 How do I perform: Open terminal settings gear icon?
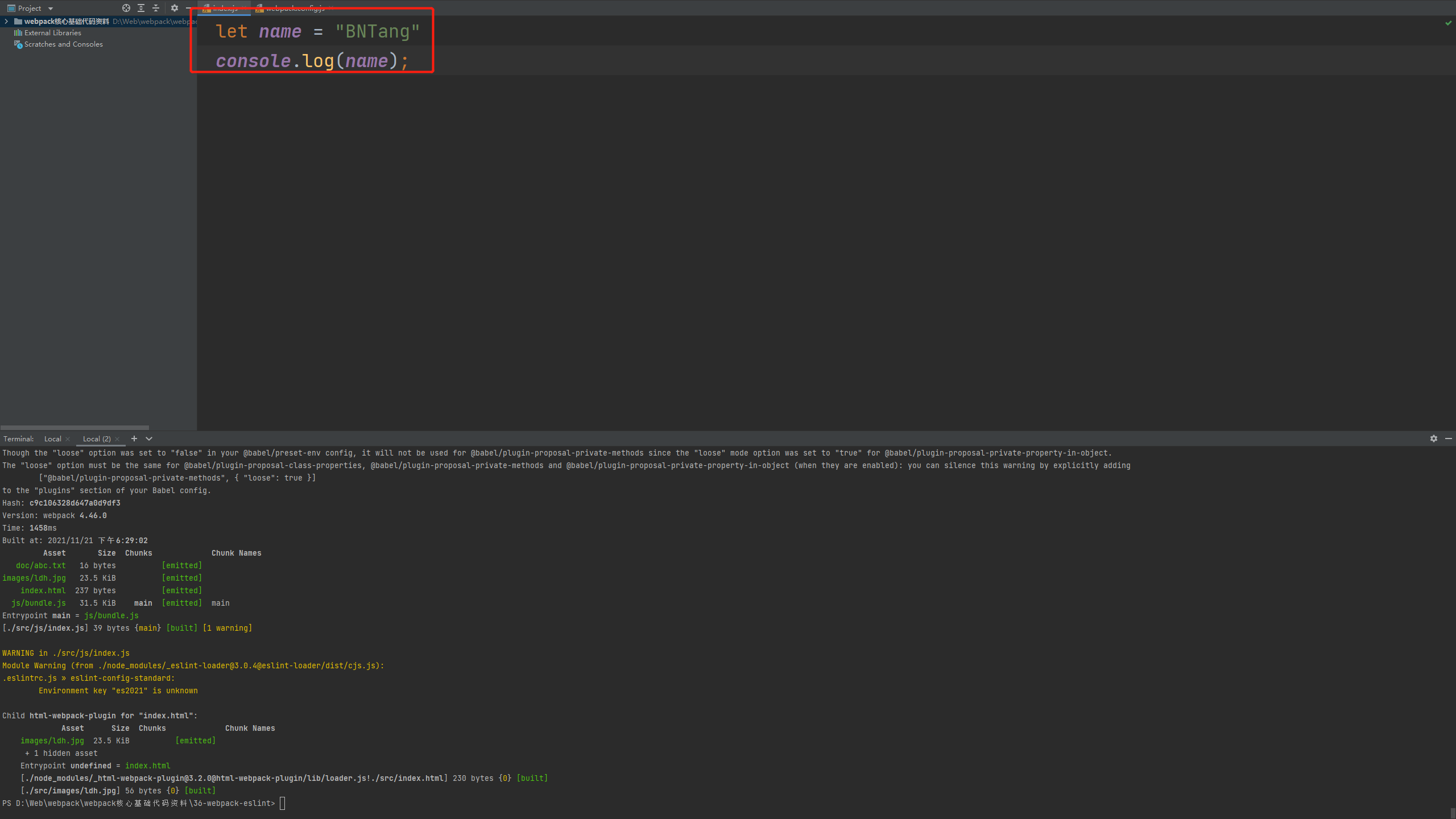(x=1433, y=439)
